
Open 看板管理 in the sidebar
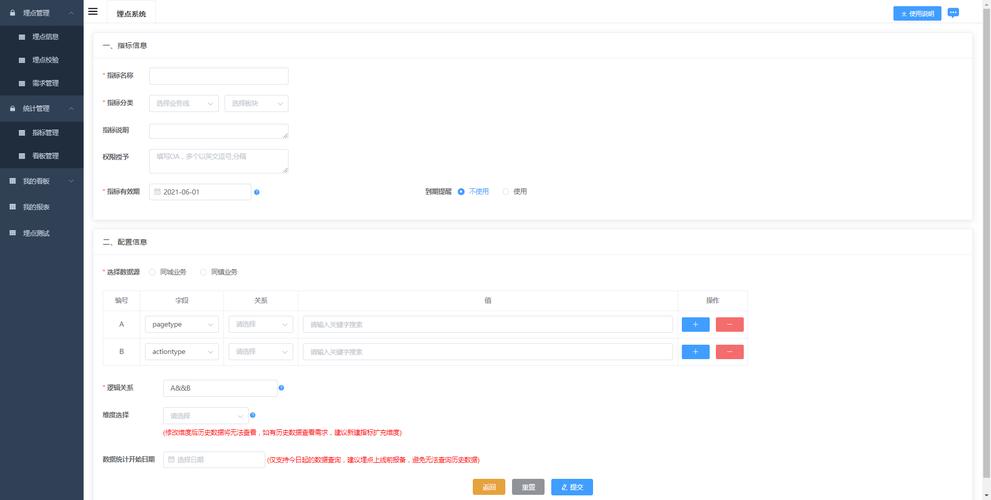42,155
